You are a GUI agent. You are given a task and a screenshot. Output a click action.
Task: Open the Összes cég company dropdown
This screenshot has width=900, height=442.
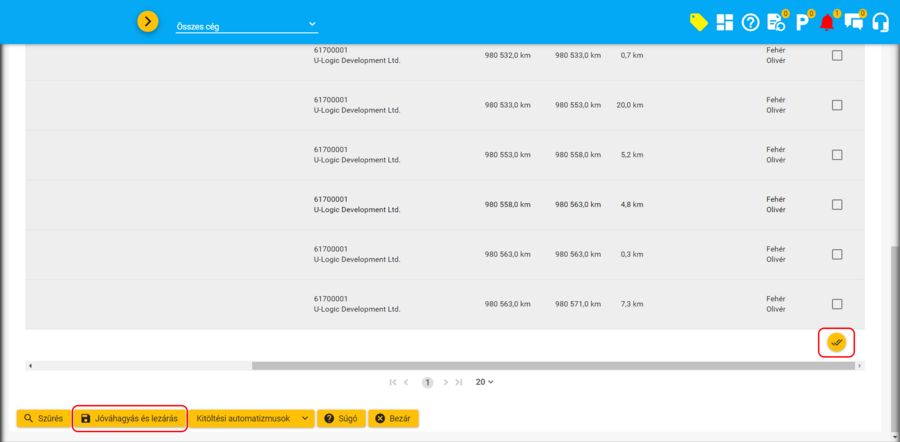tap(246, 24)
